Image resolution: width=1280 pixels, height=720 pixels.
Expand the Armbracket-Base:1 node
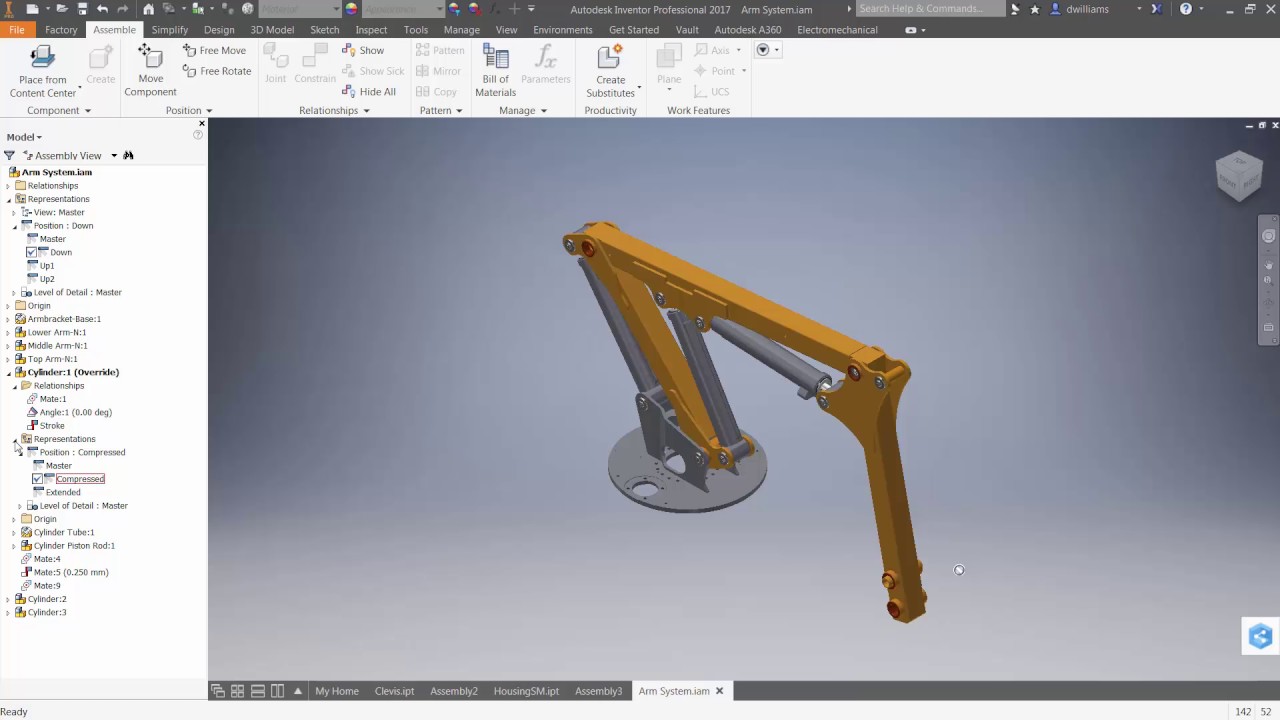8,319
